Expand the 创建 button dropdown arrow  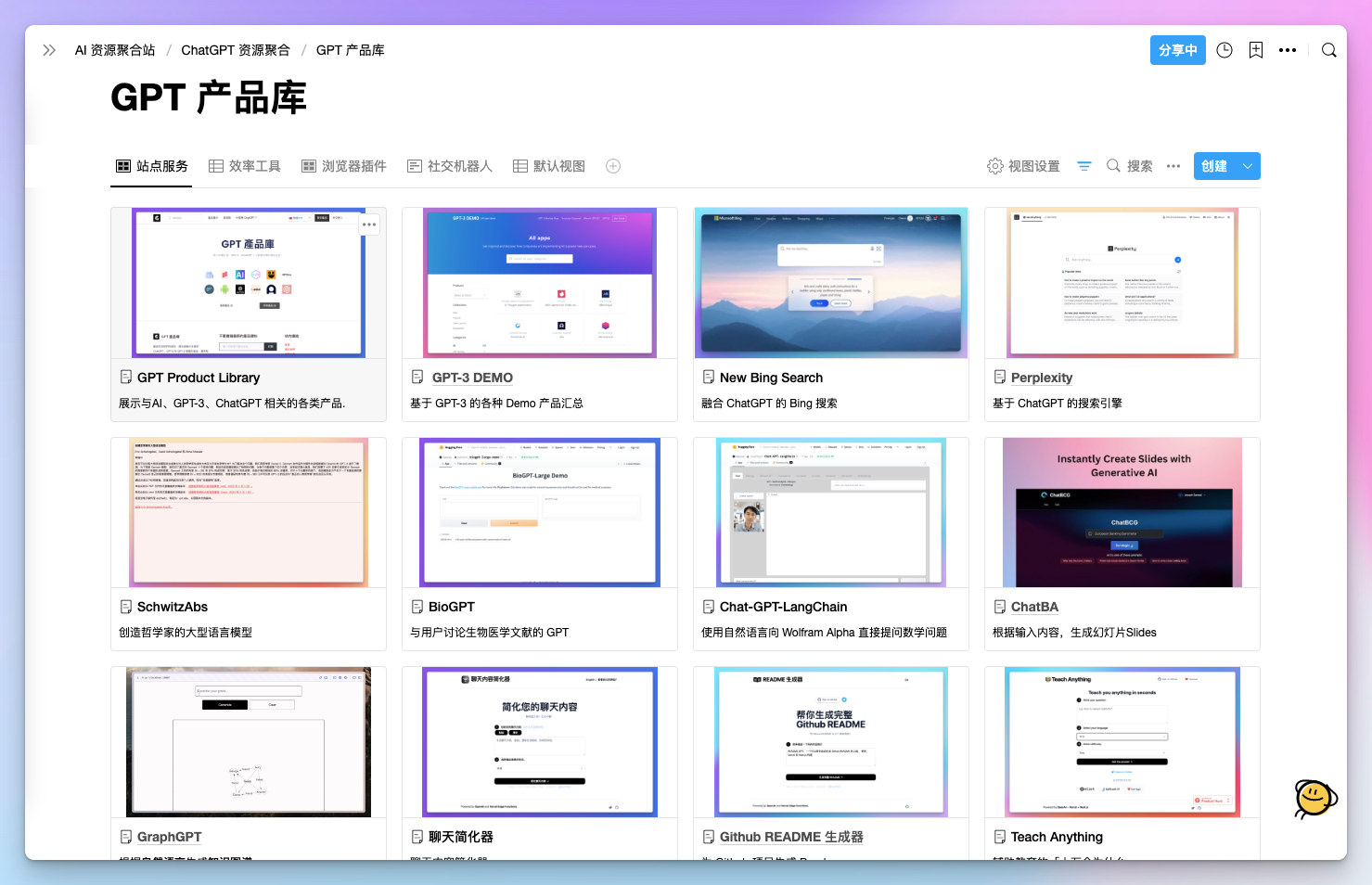(1248, 166)
